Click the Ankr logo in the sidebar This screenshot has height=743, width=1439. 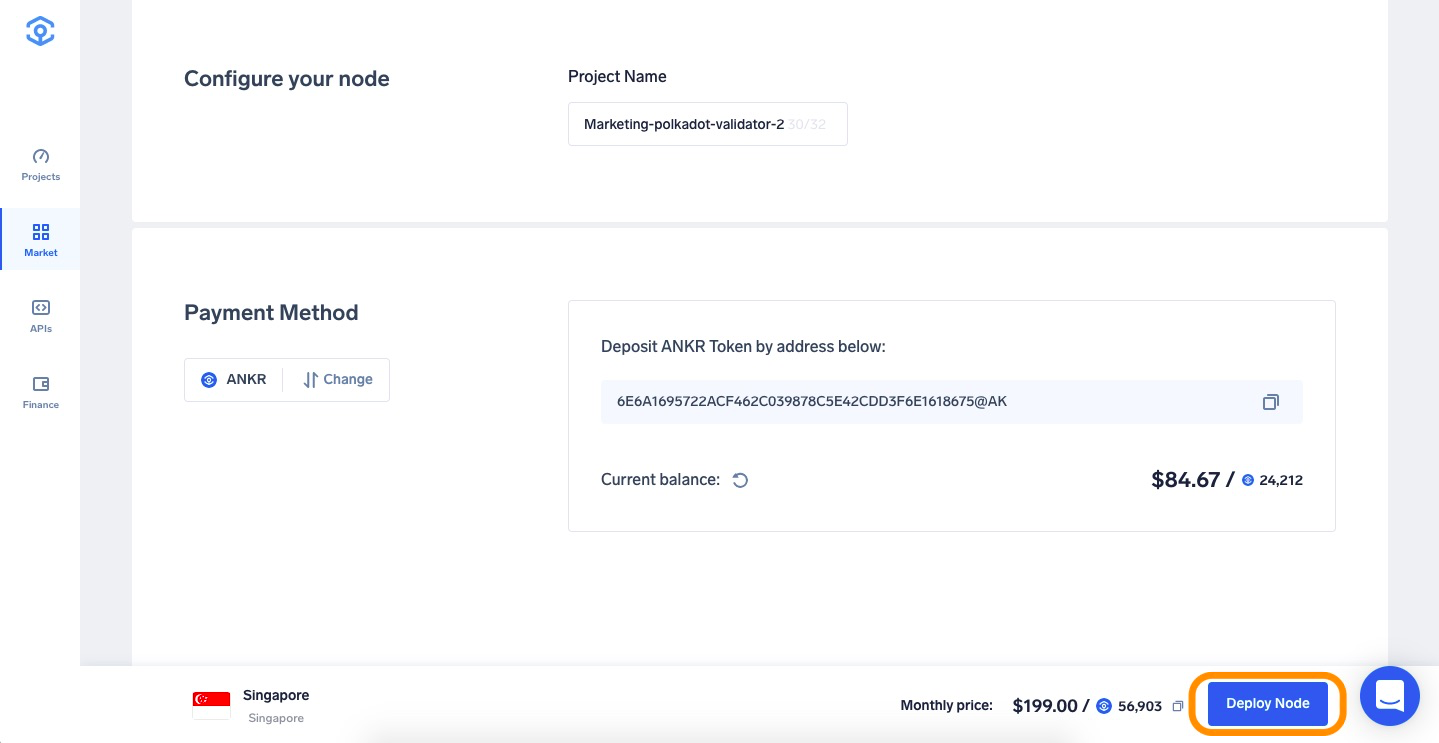click(x=40, y=31)
